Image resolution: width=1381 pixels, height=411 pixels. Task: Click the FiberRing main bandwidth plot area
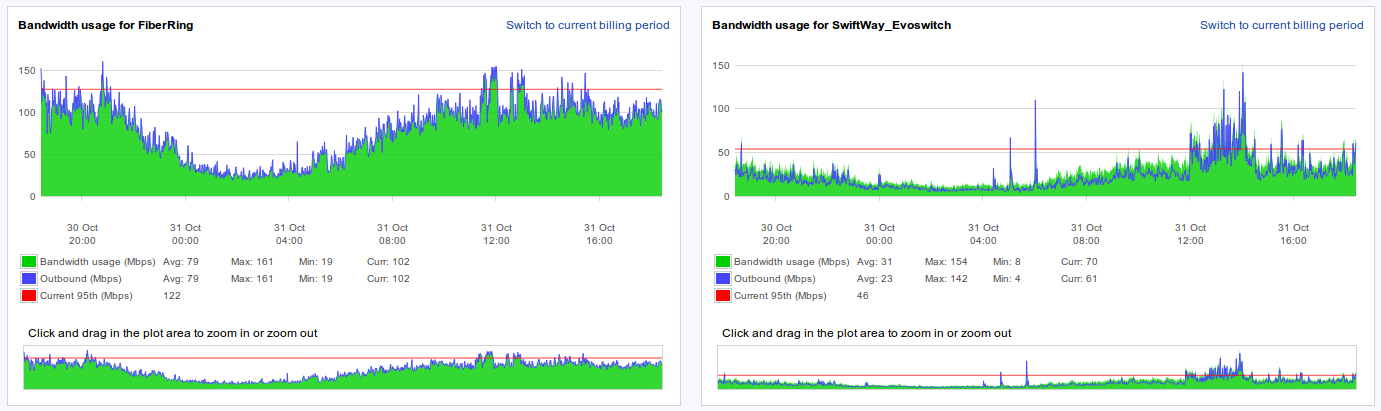point(351,128)
